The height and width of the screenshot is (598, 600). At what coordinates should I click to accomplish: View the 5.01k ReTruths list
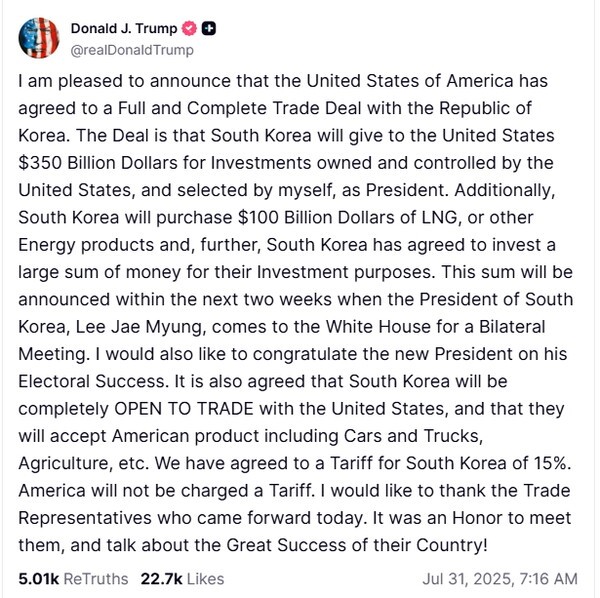click(x=72, y=578)
